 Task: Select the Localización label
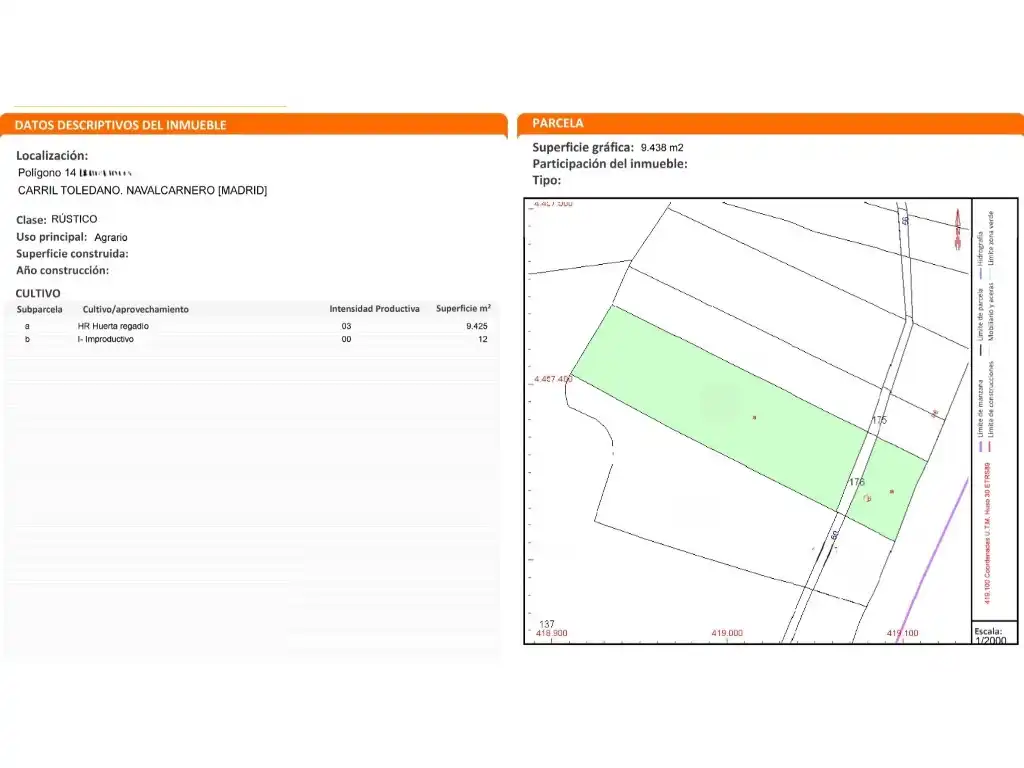tap(52, 155)
